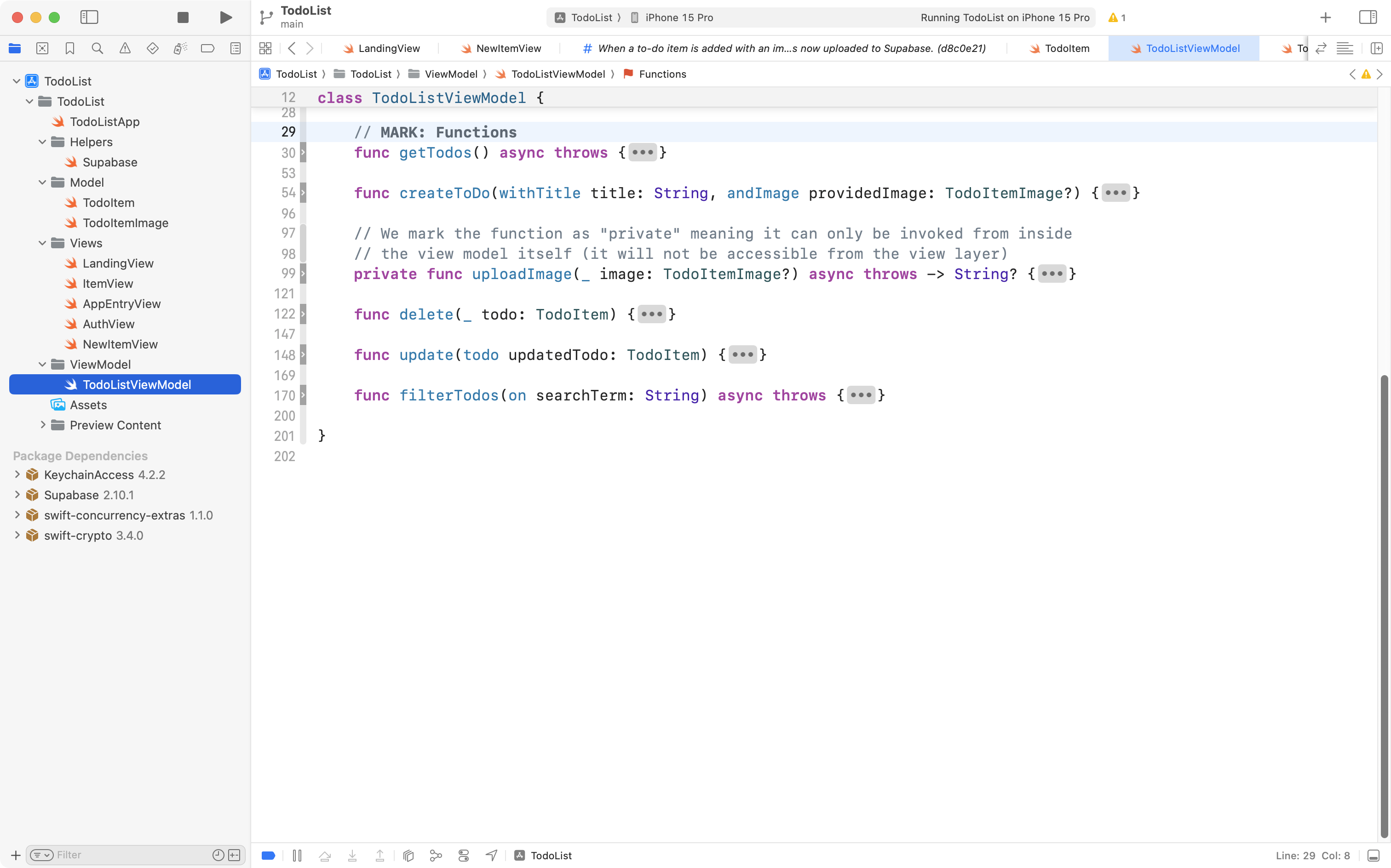
Task: Open the Bookmark navigator icon
Action: (69, 48)
